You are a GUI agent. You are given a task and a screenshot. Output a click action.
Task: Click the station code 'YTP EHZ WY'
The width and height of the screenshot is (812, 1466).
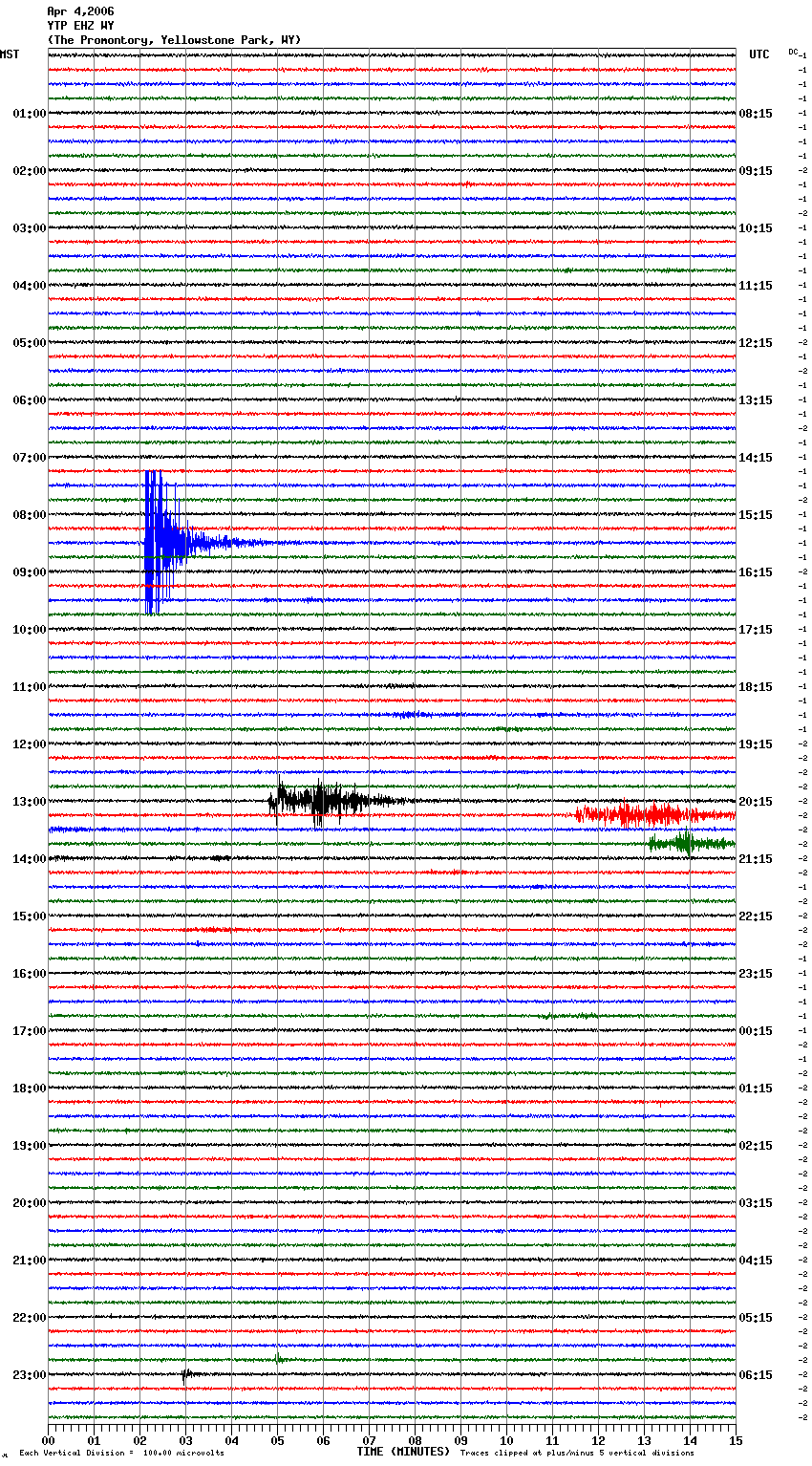point(80,26)
